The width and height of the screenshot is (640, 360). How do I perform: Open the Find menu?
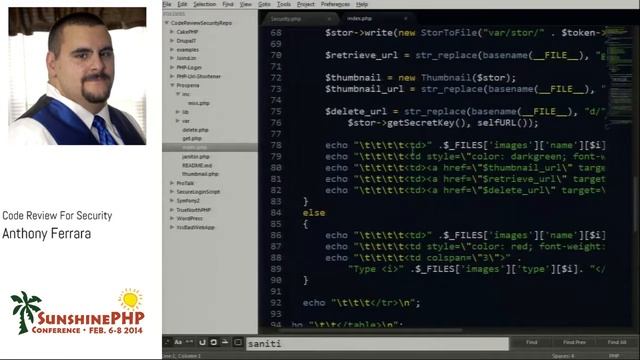tap(228, 4)
